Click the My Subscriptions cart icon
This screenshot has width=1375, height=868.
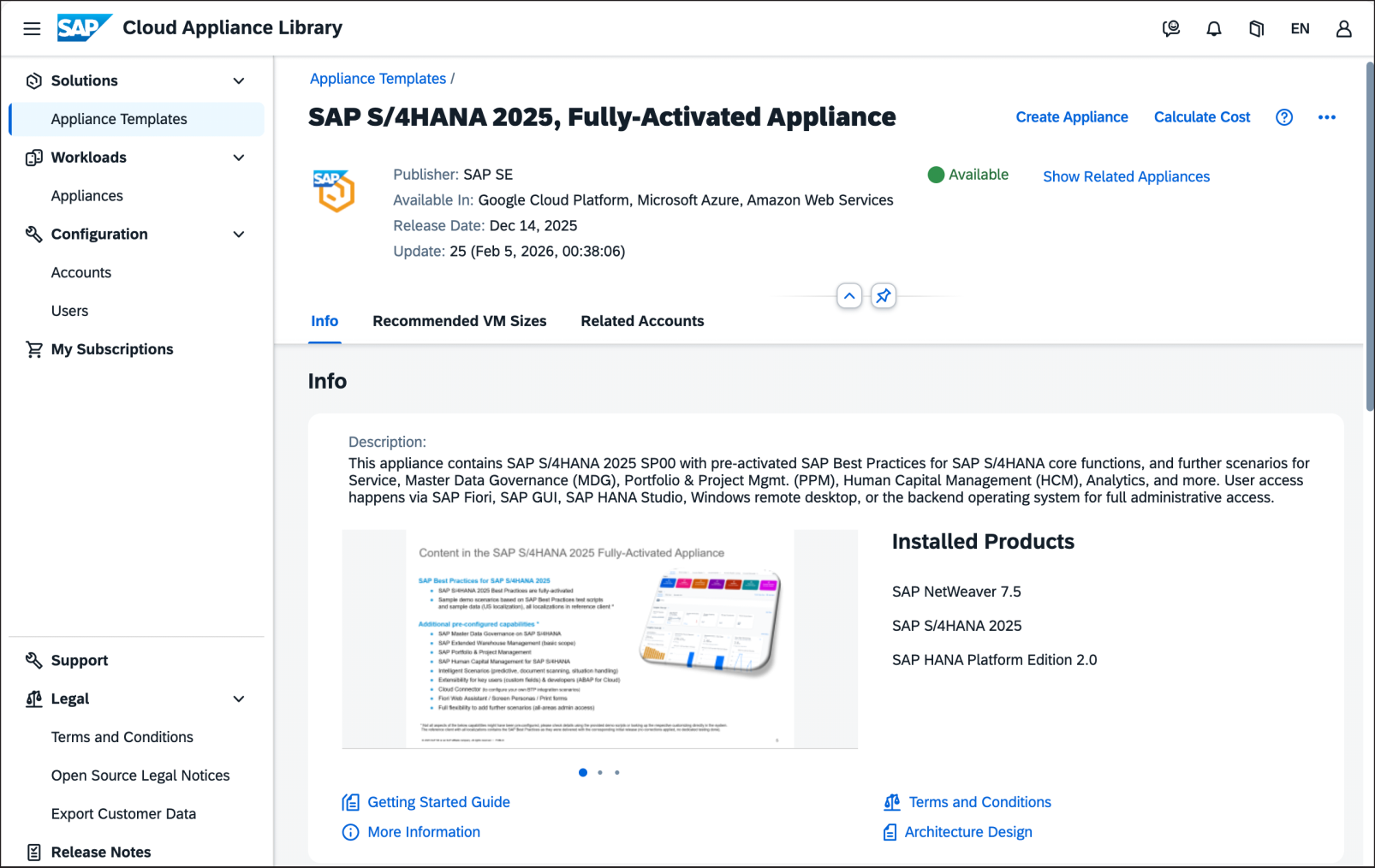click(x=34, y=349)
